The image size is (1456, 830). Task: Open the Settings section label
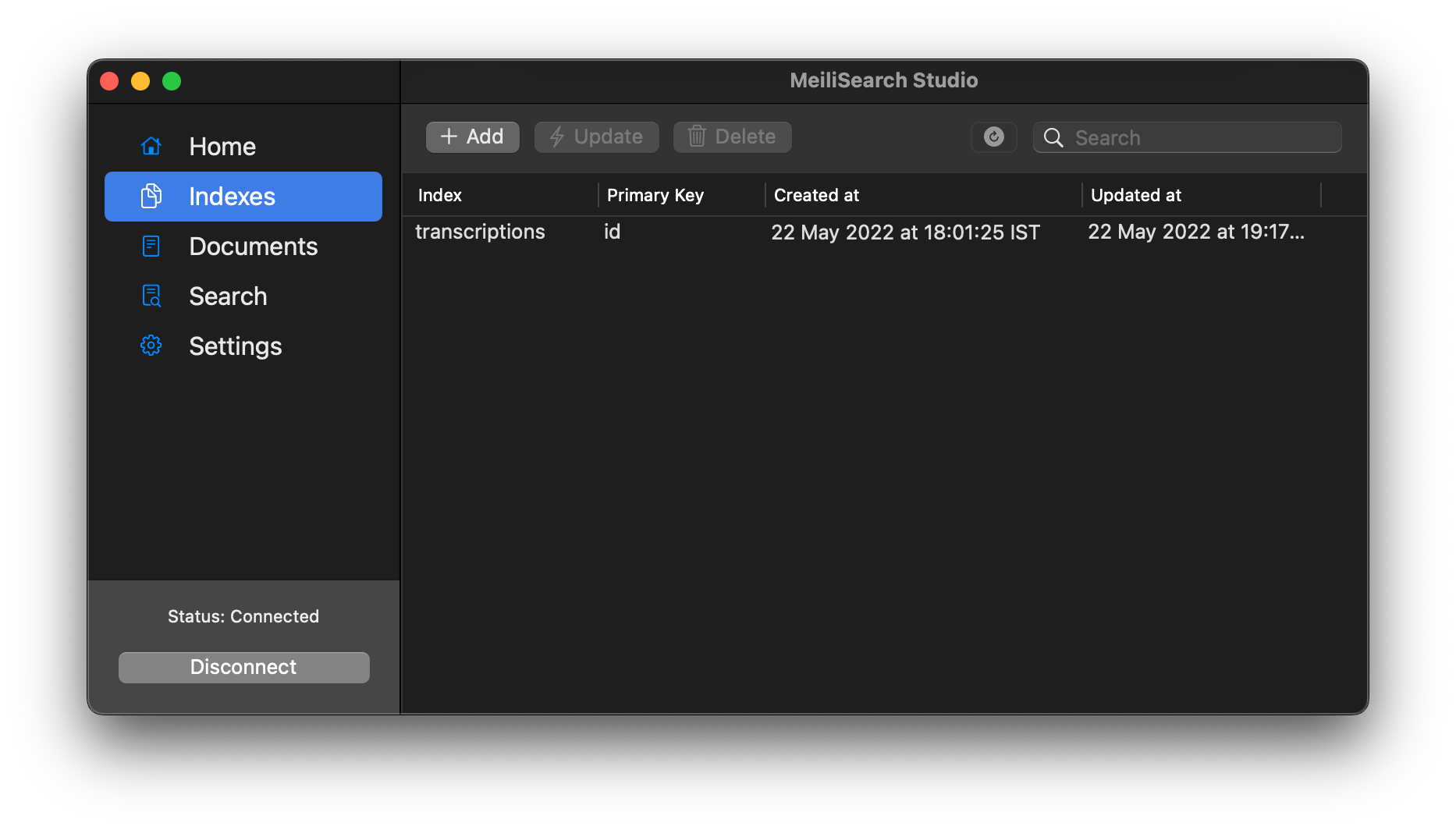(x=235, y=346)
